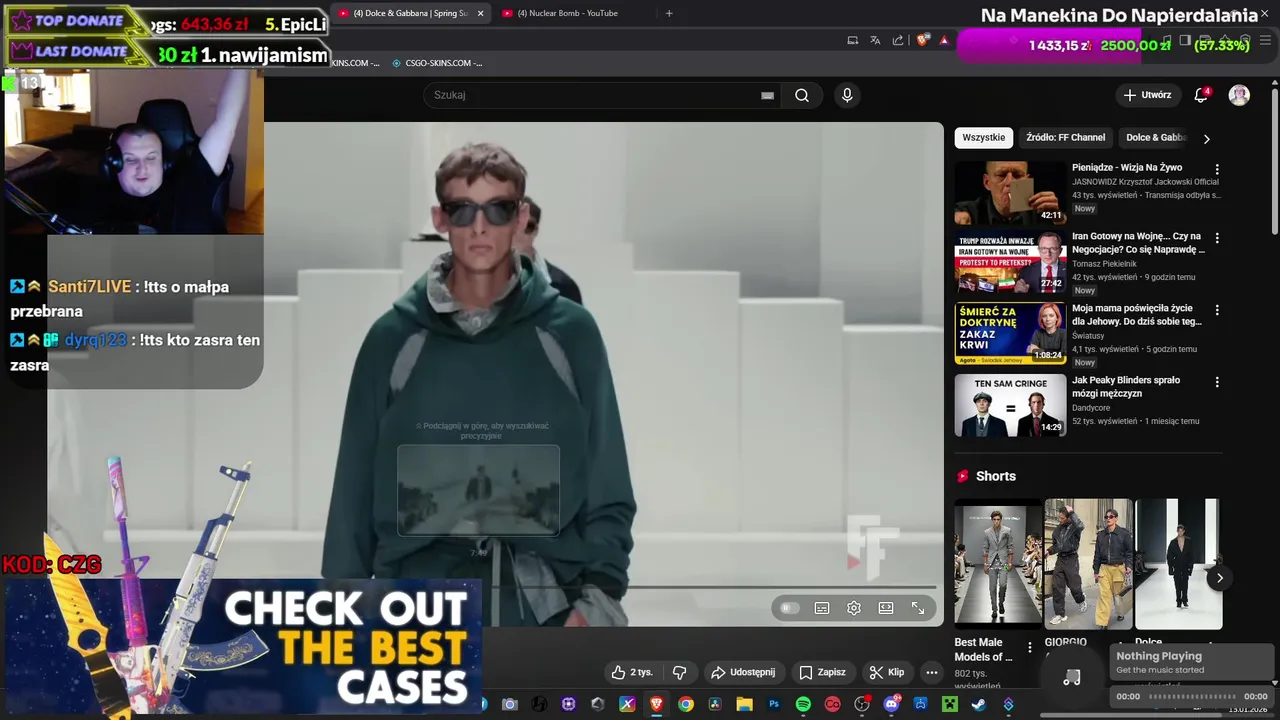Dislike the video with thumbs down
This screenshot has height=720, width=1280.
click(x=679, y=672)
